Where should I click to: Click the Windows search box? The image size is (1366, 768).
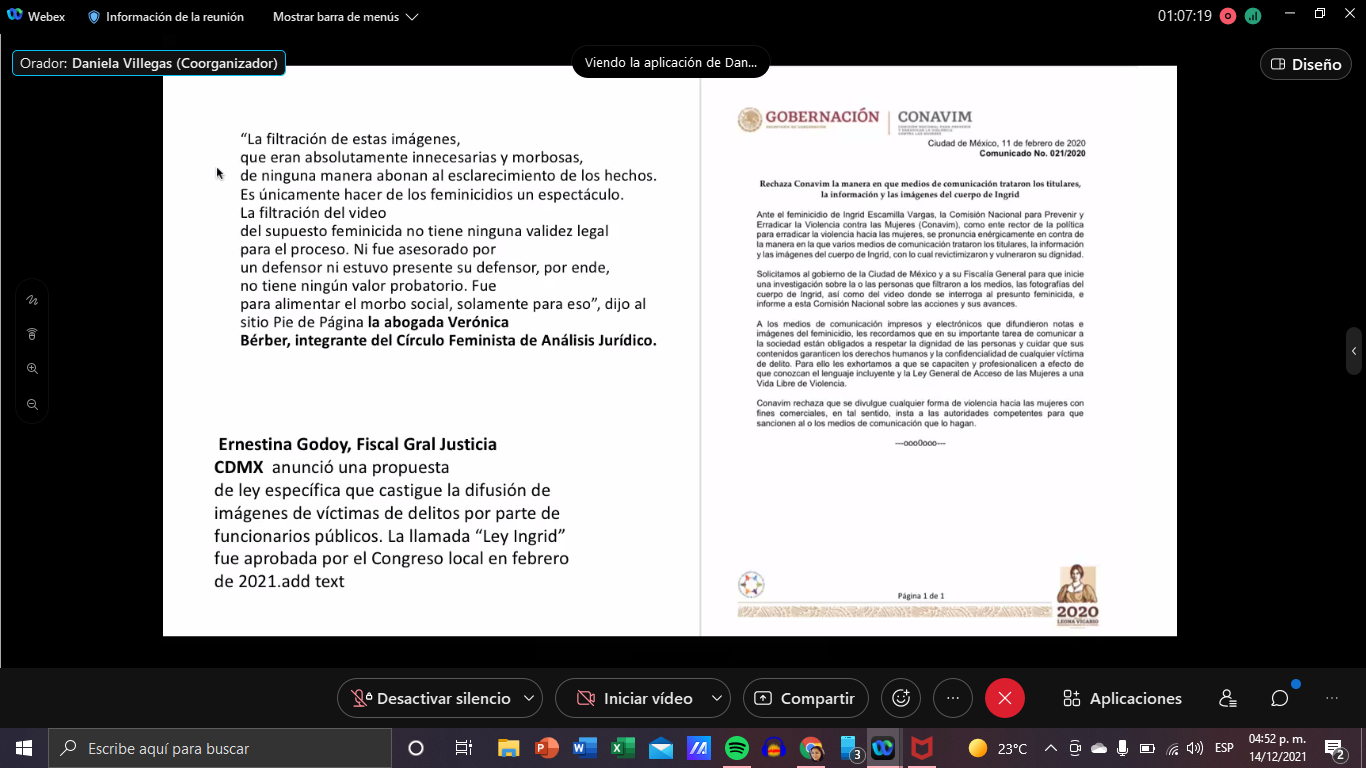pos(220,748)
